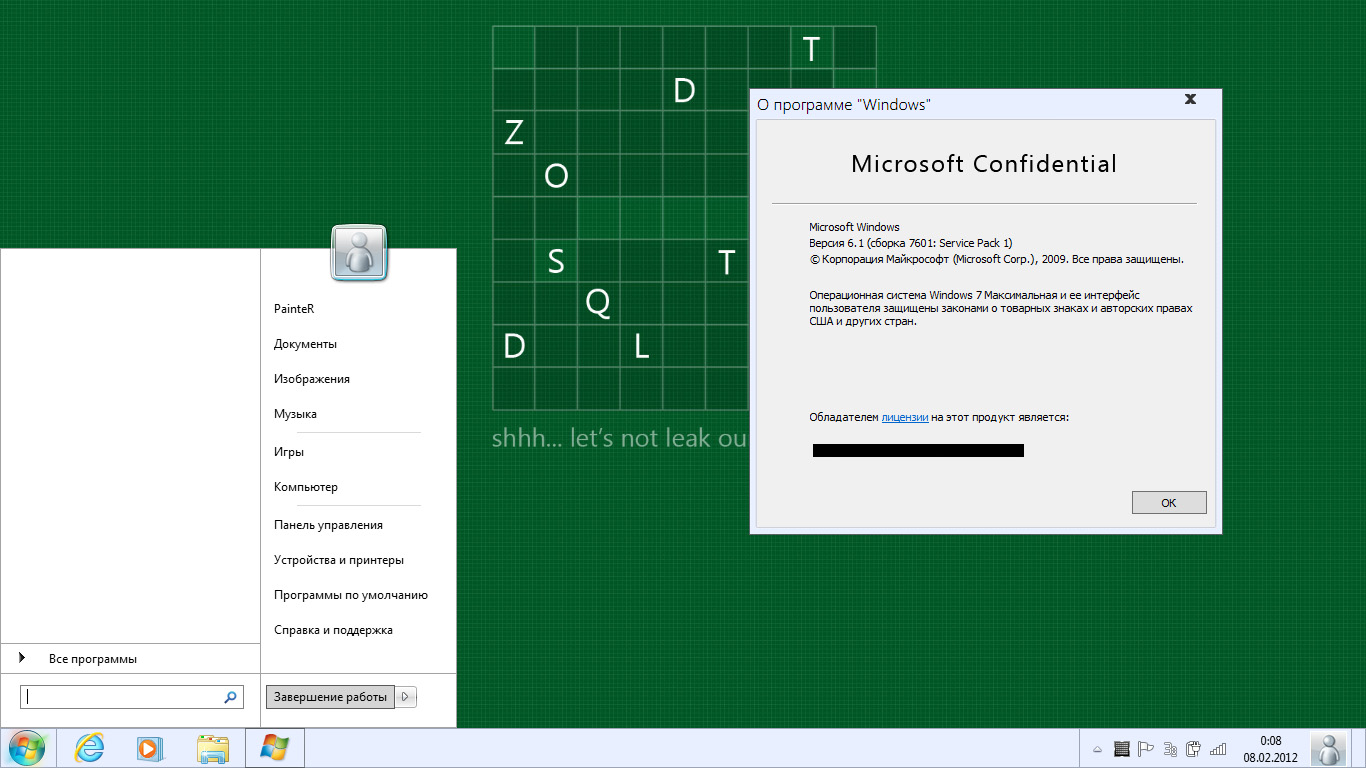Show hidden tray icons arrow

1097,749
